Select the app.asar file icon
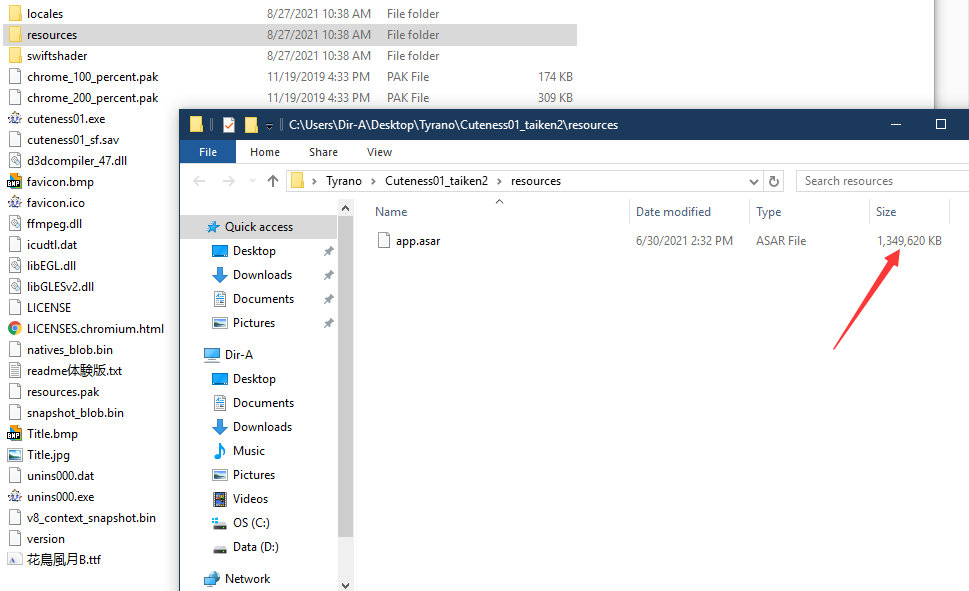The height and width of the screenshot is (591, 969). [x=384, y=240]
